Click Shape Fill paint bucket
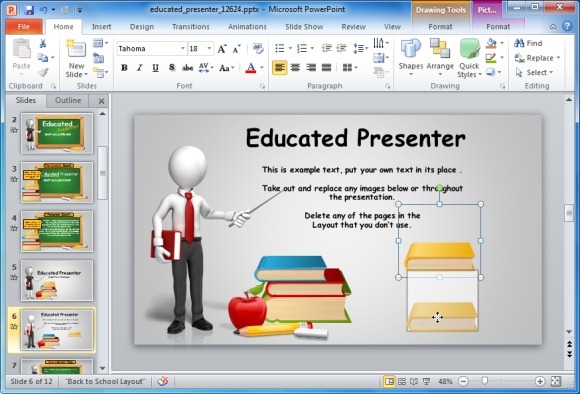The width and height of the screenshot is (580, 394). [491, 43]
